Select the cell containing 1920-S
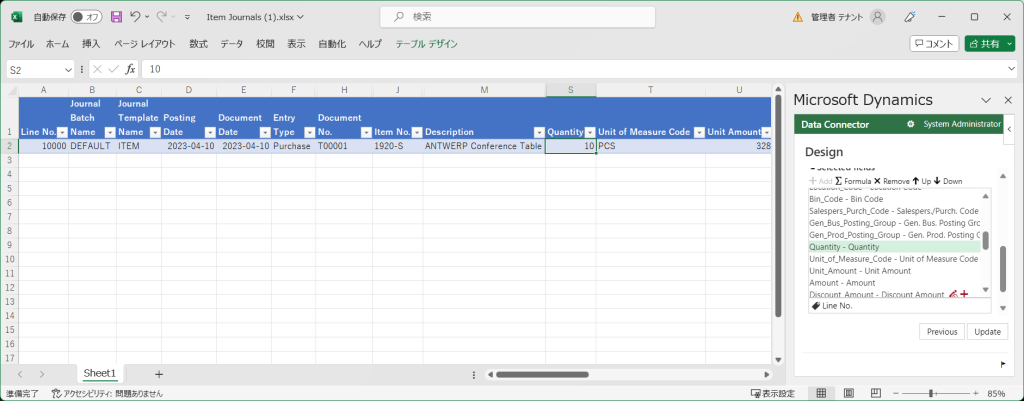This screenshot has width=1024, height=401. coord(398,146)
